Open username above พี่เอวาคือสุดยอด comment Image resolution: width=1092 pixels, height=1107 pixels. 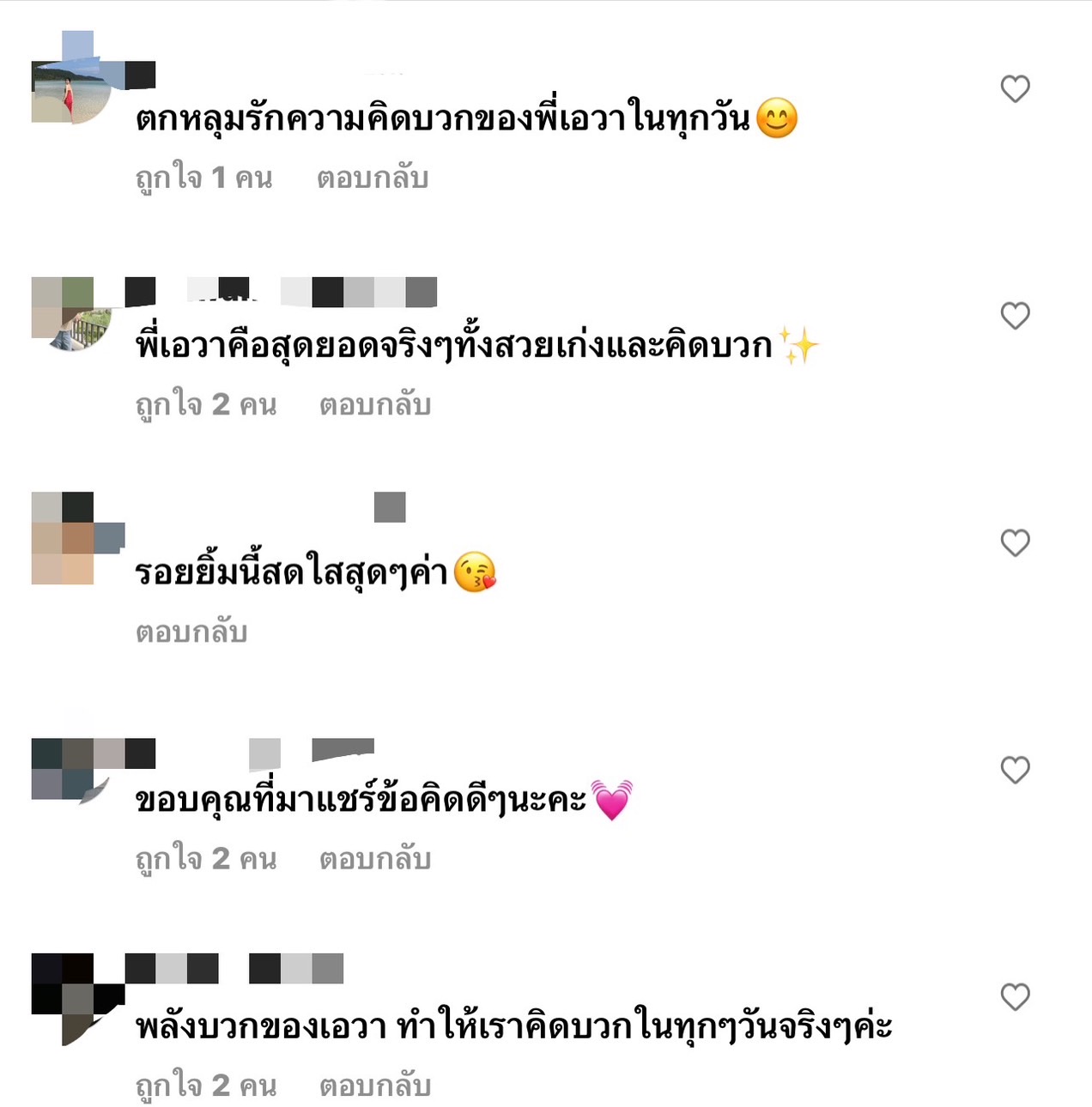click(282, 292)
